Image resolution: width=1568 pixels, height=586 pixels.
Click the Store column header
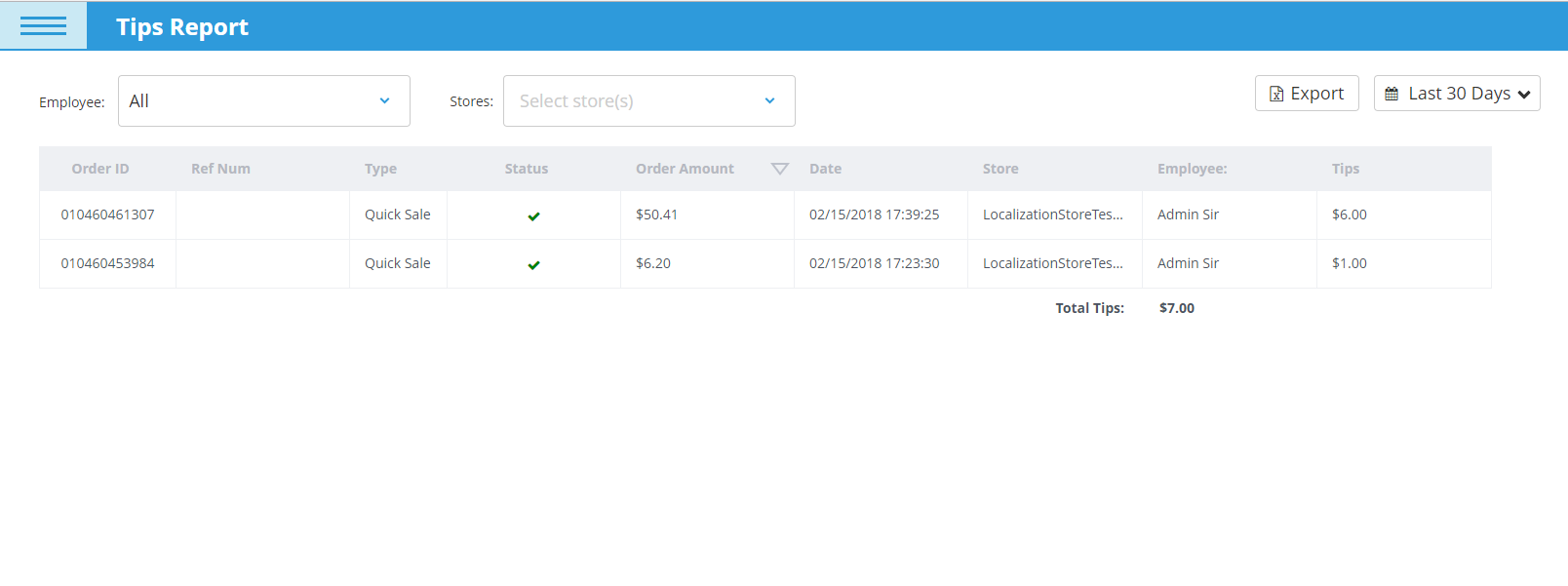pyautogui.click(x=1000, y=169)
